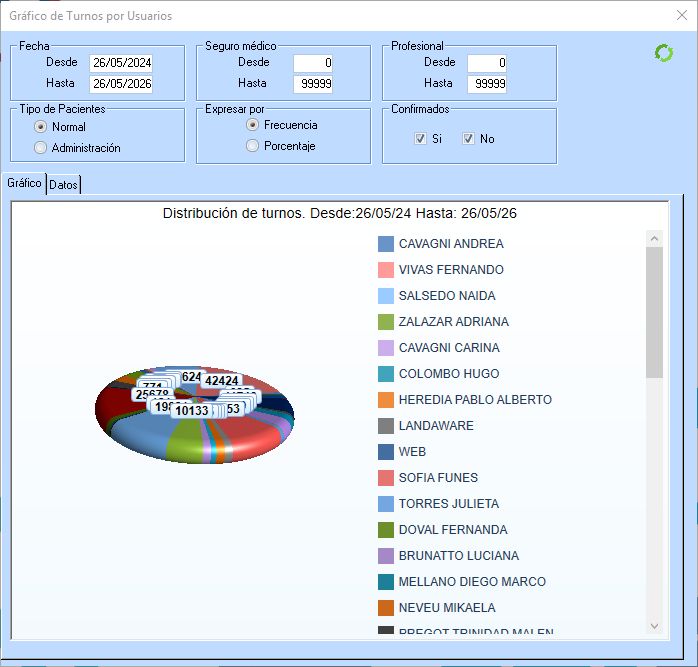Click NEVEU MIKAELA orange swatch

pyautogui.click(x=386, y=608)
